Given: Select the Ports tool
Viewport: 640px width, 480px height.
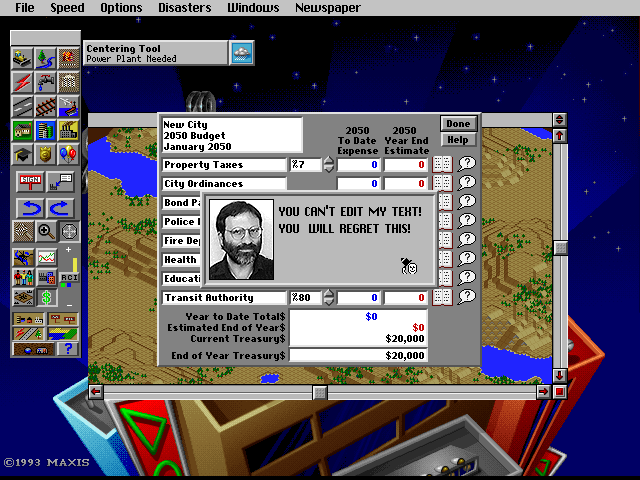Looking at the screenshot, I should pyautogui.click(x=69, y=106).
